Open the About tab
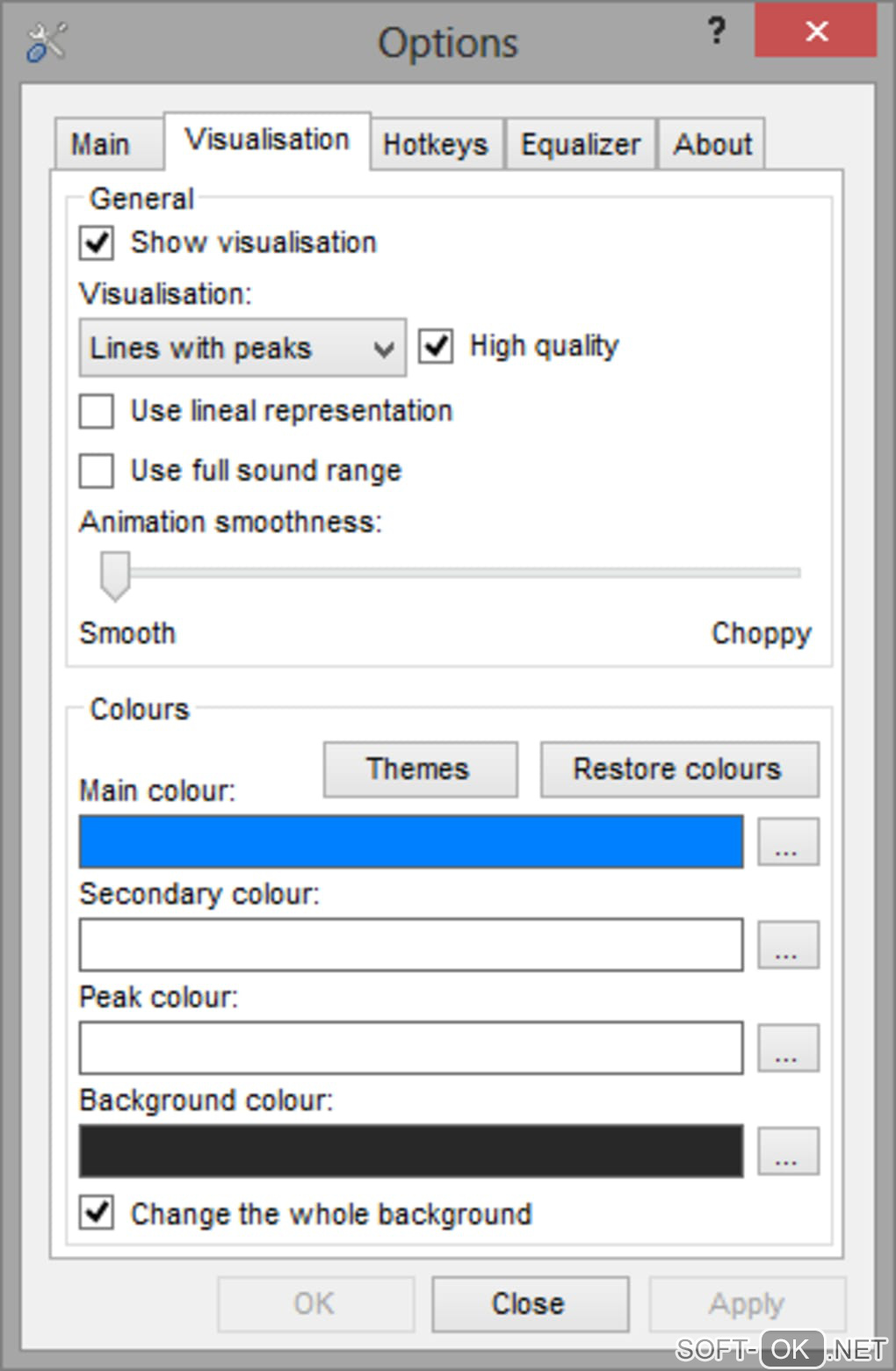This screenshot has height=1371, width=896. pos(712,144)
